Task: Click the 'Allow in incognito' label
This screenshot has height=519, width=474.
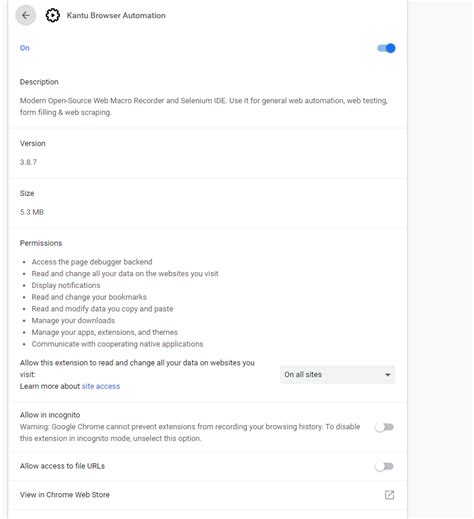Action: pyautogui.click(x=50, y=415)
